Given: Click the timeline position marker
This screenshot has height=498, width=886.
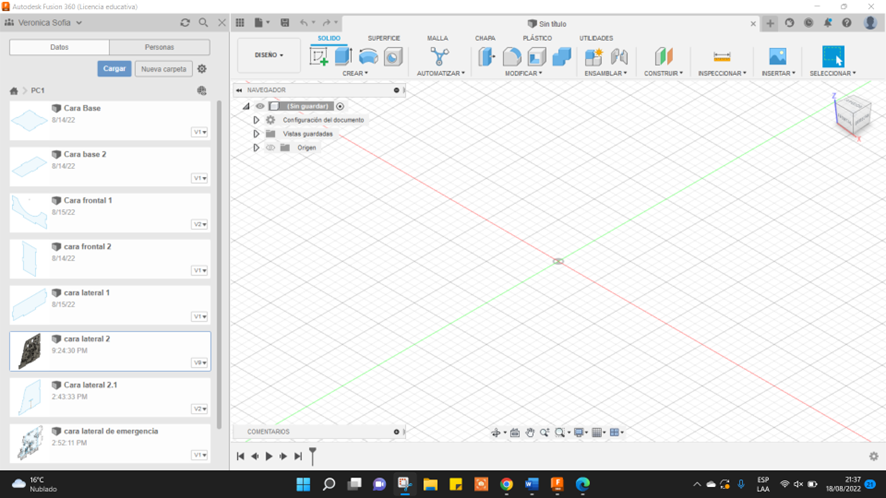Looking at the screenshot, I should tap(312, 456).
